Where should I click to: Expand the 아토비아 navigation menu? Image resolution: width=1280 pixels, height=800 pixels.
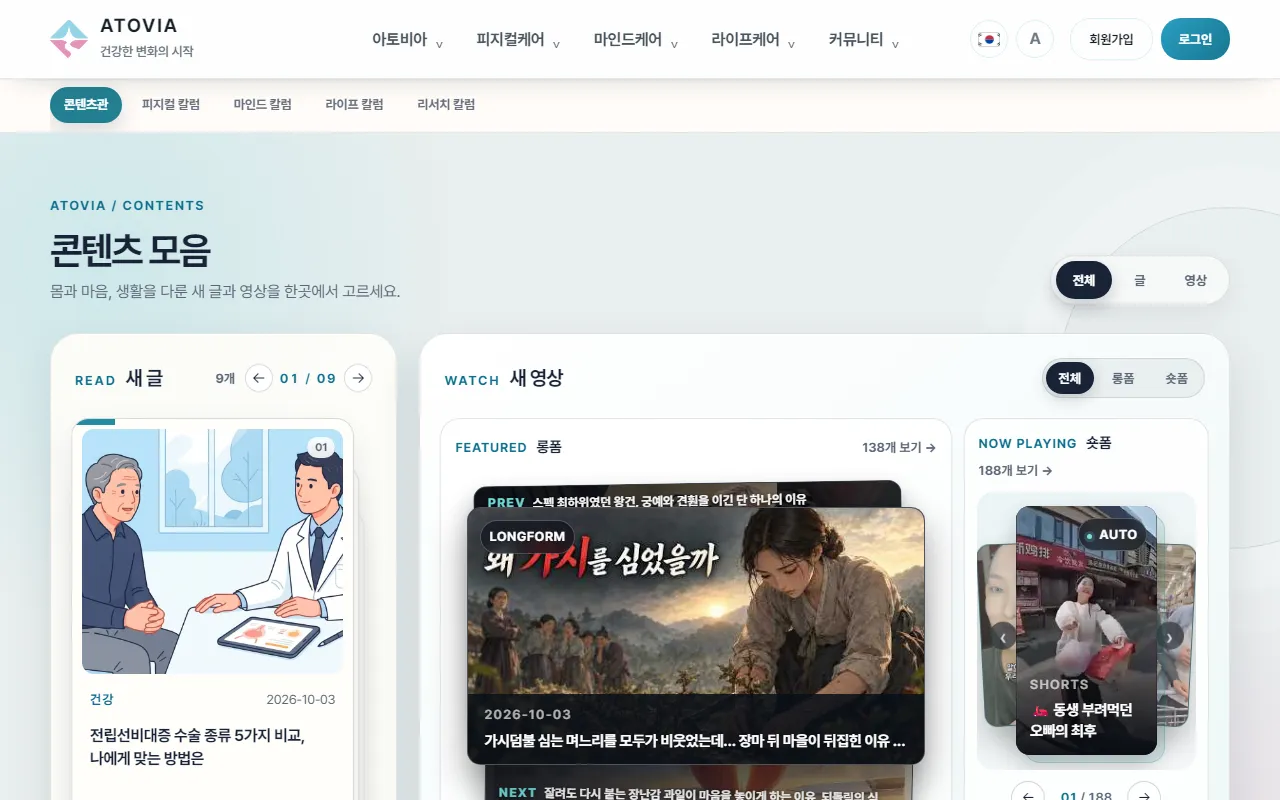point(408,40)
